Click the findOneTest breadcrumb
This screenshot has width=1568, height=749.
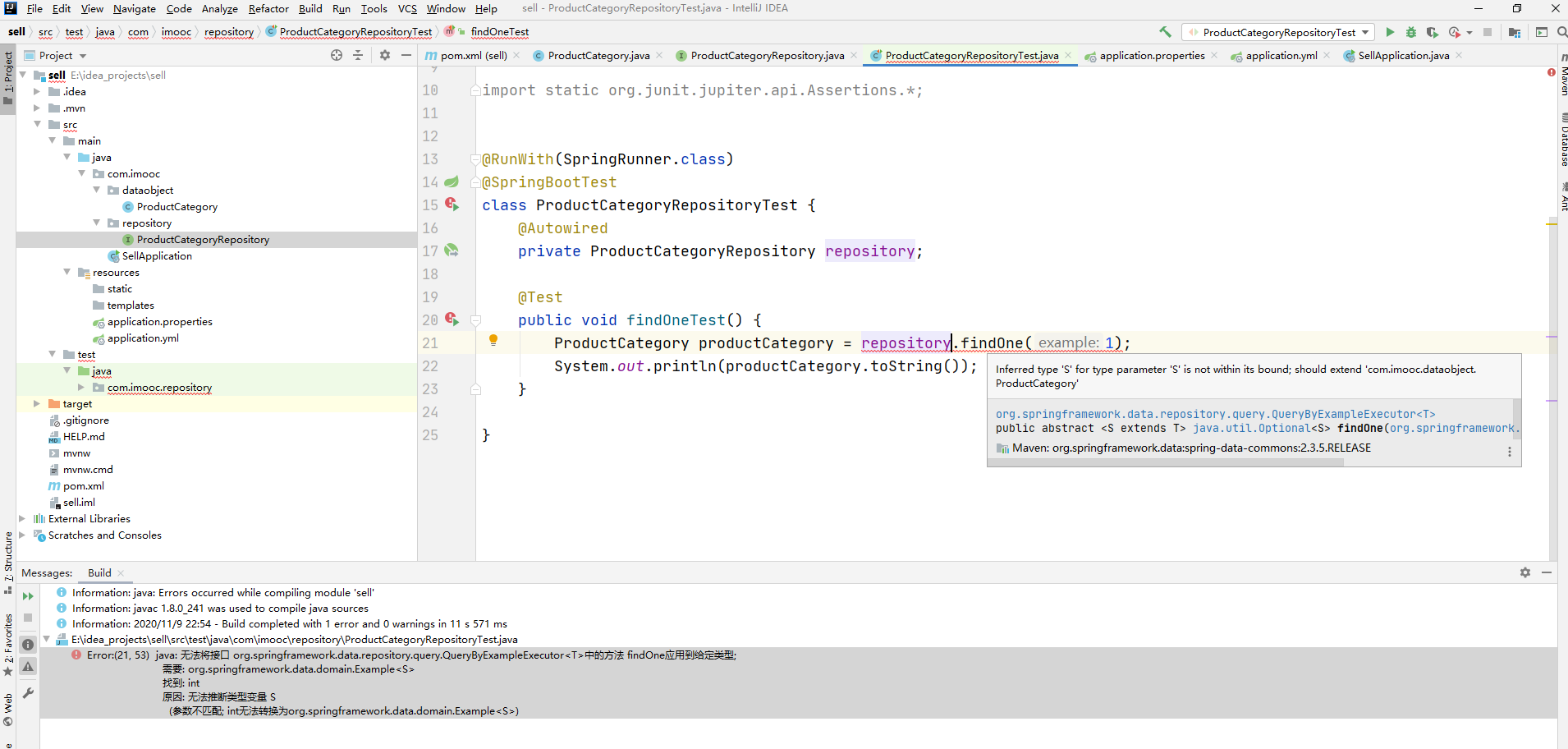coord(499,31)
